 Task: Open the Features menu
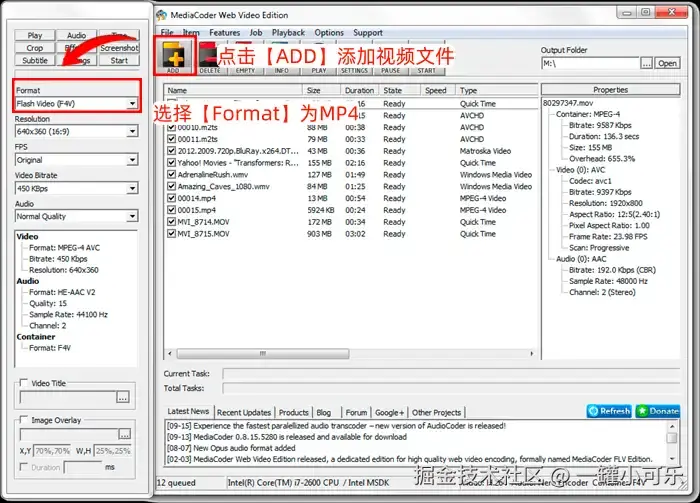(x=225, y=33)
